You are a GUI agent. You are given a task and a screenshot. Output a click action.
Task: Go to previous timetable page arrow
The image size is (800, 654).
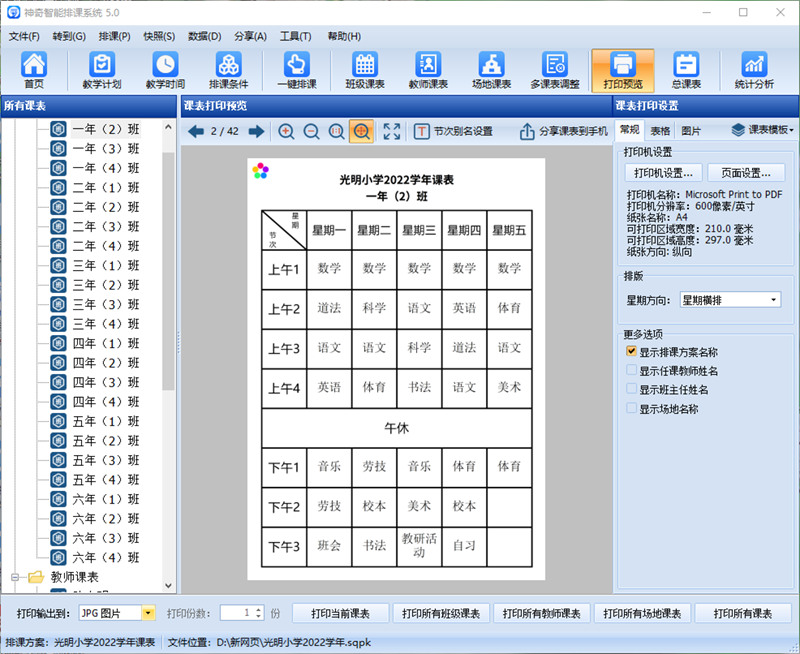pos(196,132)
